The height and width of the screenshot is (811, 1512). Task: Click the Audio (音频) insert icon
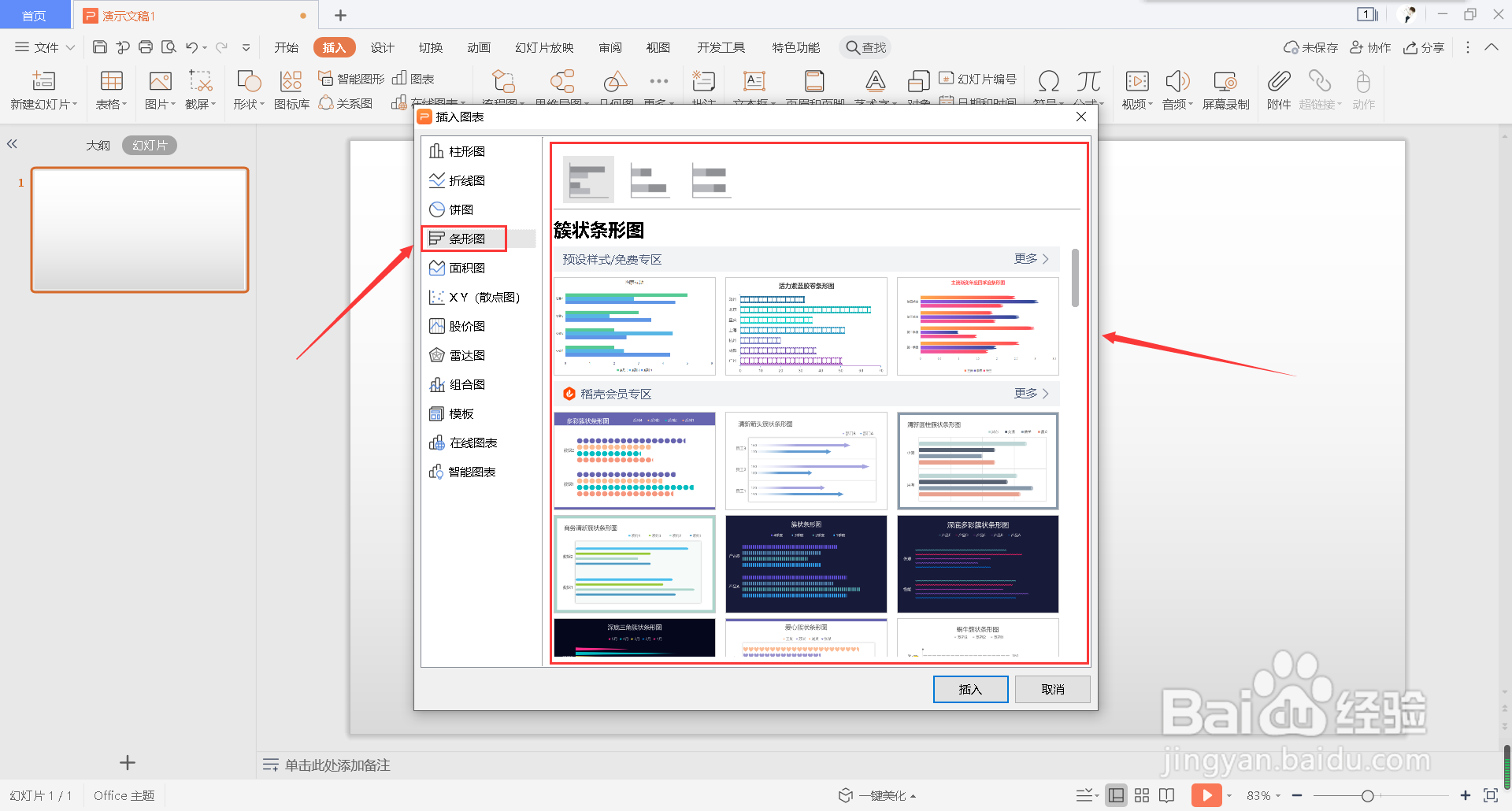pos(1177,81)
